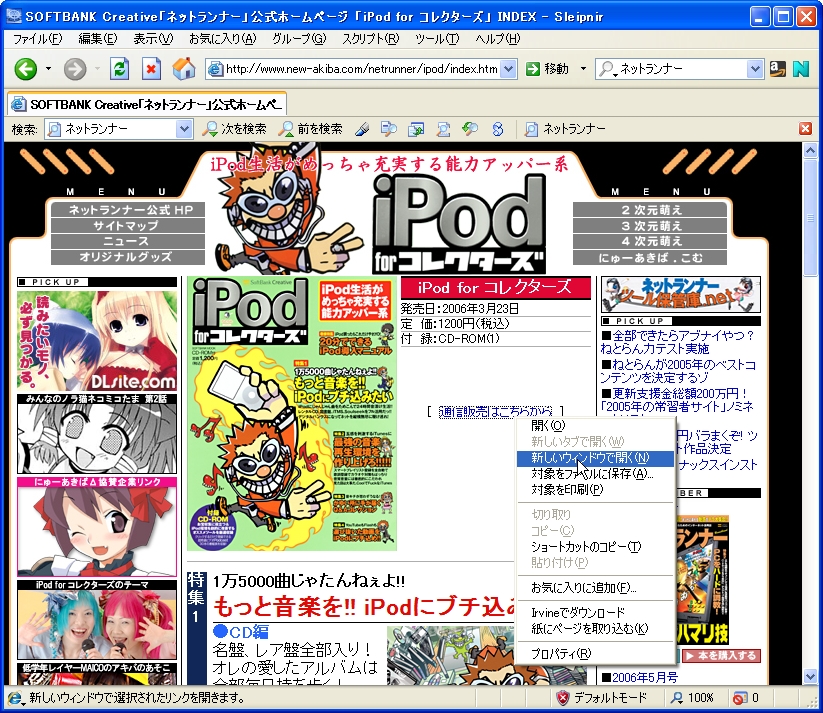Click the Amazon search engine icon
This screenshot has width=823, height=713.
[x=778, y=69]
